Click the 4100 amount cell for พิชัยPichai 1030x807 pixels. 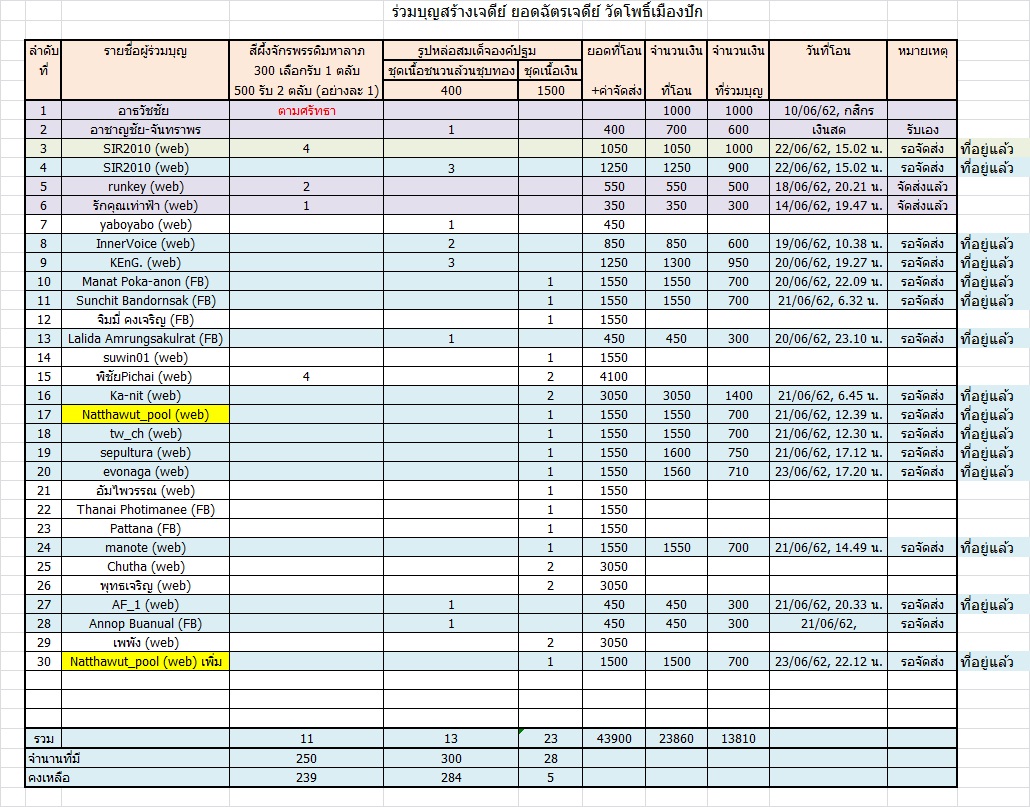[x=614, y=377]
